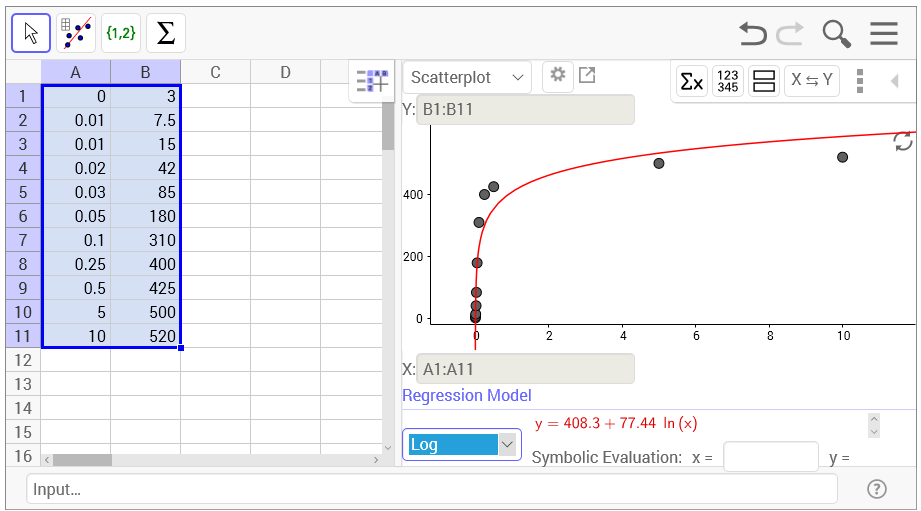Click the Input bar help icon

(x=877, y=489)
